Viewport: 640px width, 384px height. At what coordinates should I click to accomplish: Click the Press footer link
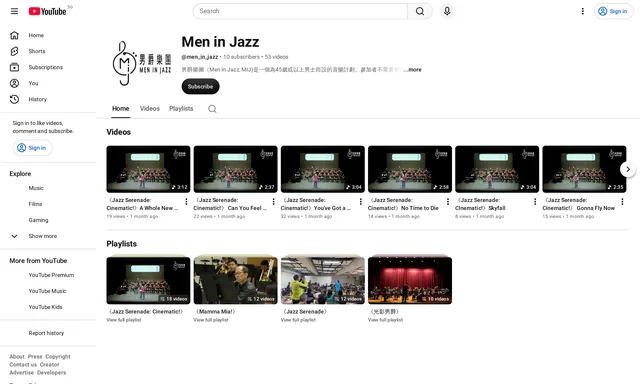click(x=35, y=357)
